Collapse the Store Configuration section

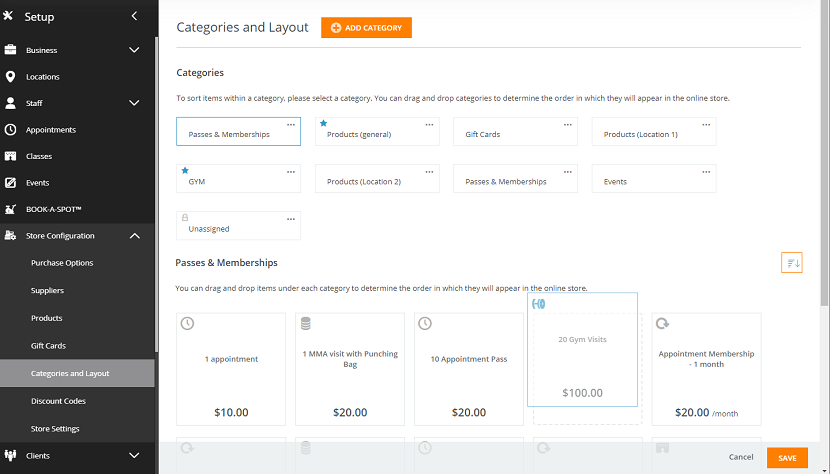(x=134, y=236)
